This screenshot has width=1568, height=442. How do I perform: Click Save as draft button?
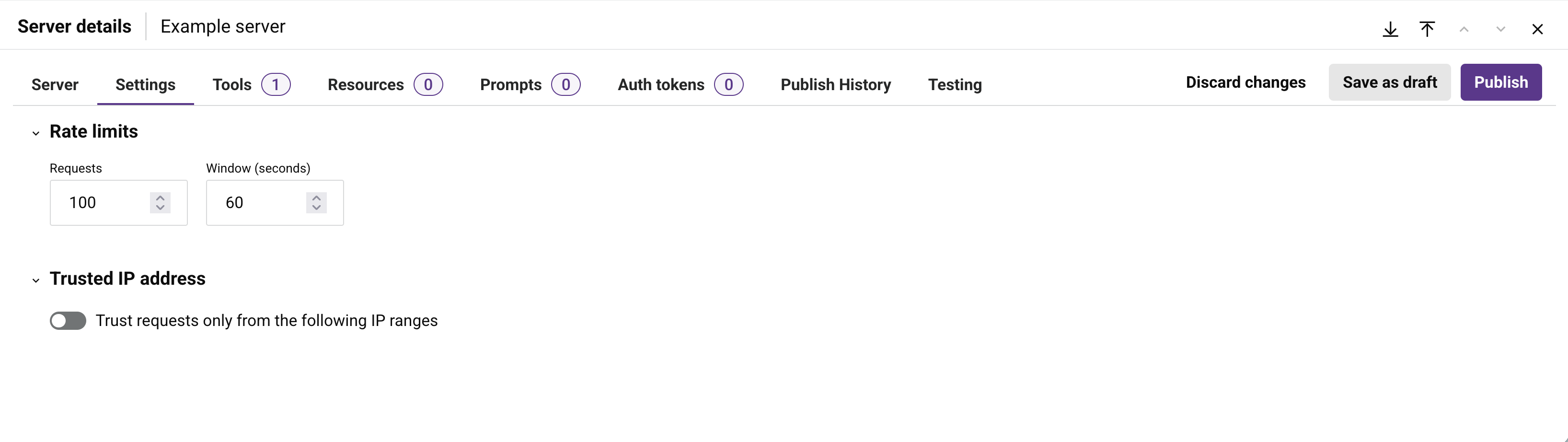[x=1390, y=82]
